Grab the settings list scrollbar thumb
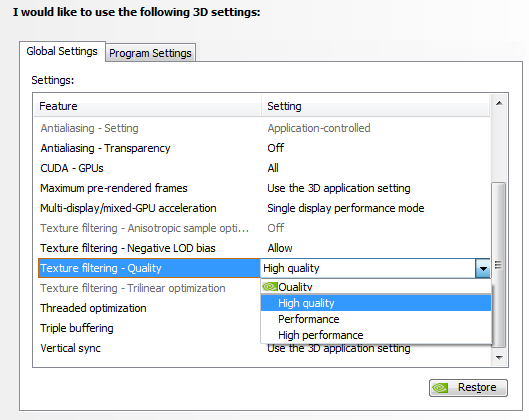 (499, 265)
